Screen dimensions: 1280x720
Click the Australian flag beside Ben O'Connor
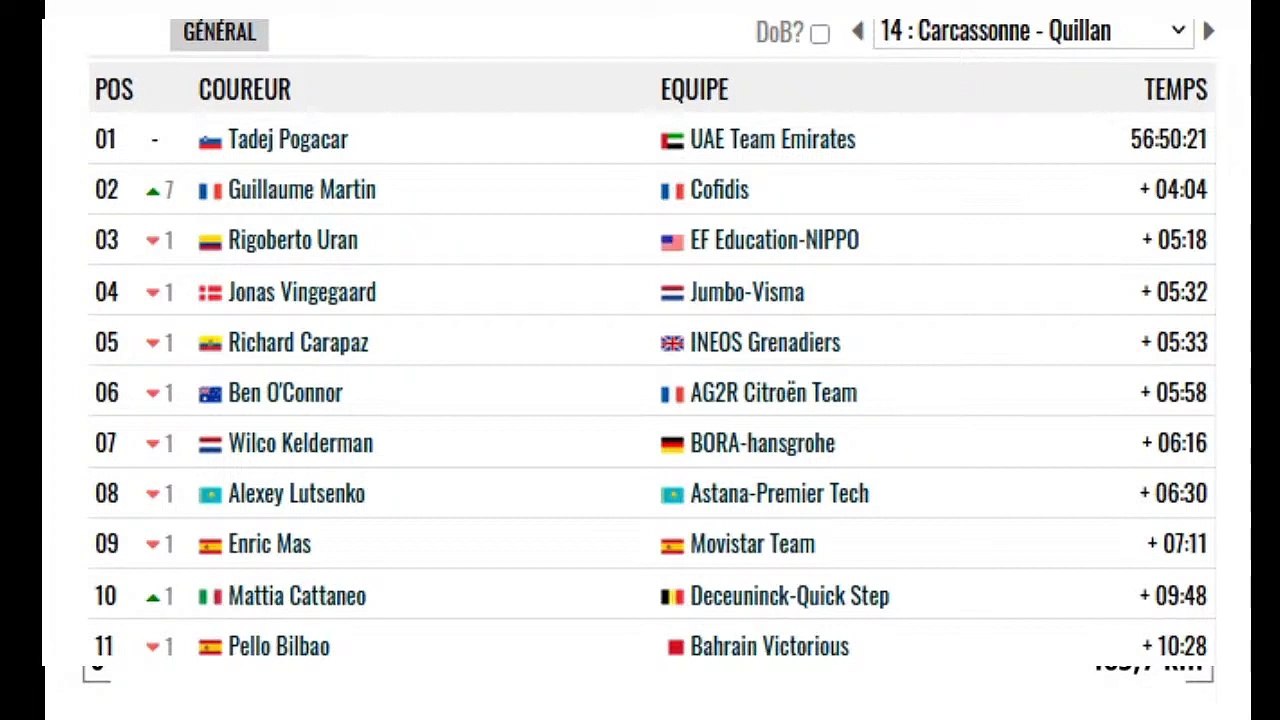pos(210,394)
